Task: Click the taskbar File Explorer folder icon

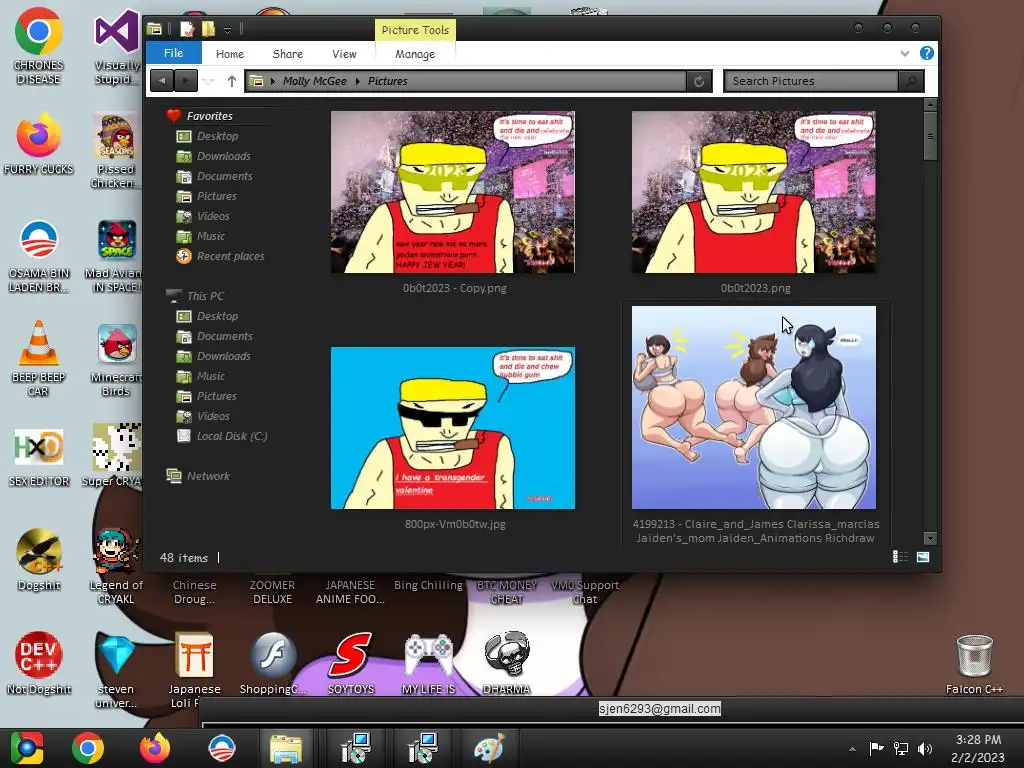Action: (285, 748)
